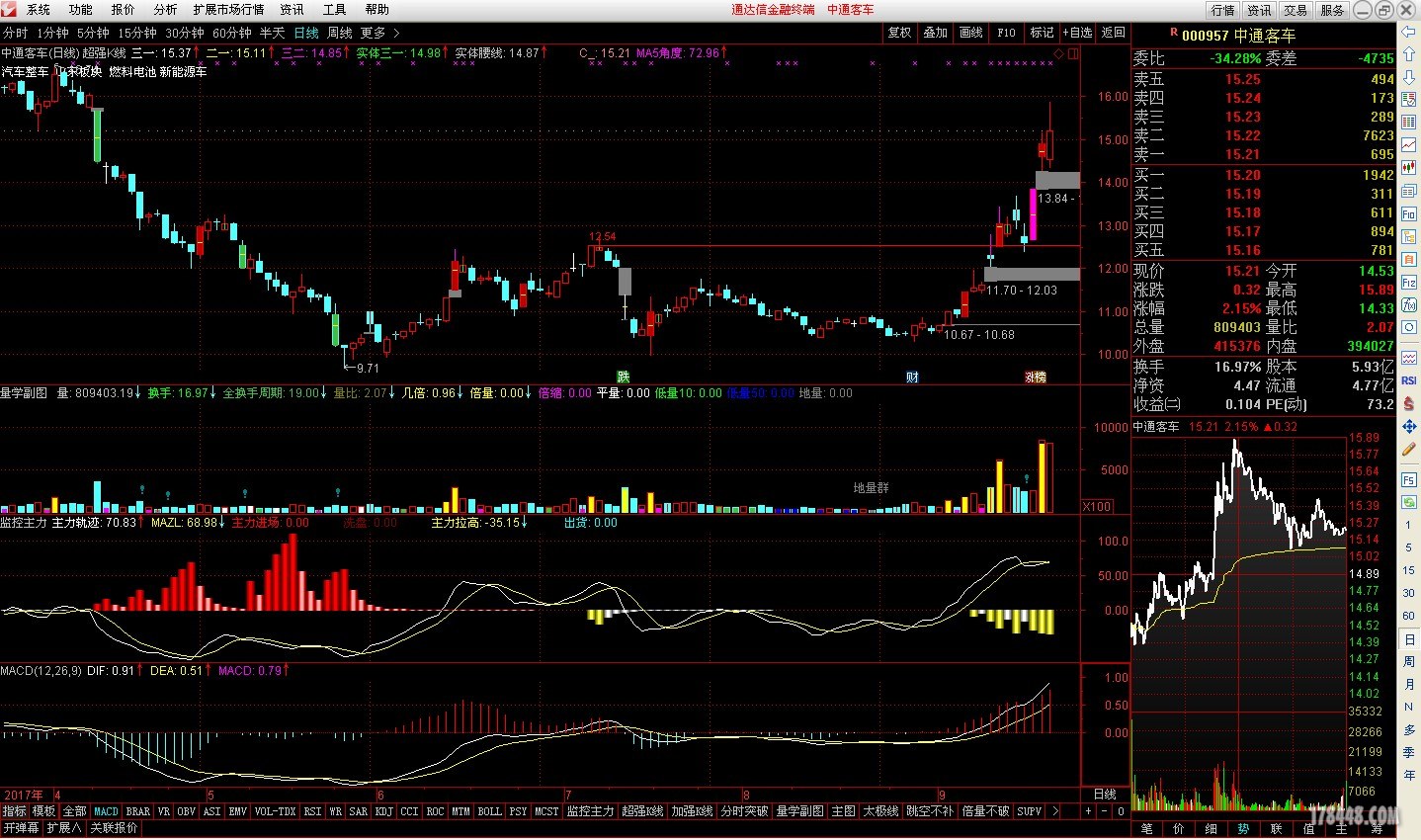Screen dimensions: 1421x840
Task: Open the 分析 menu
Action: tap(165, 9)
